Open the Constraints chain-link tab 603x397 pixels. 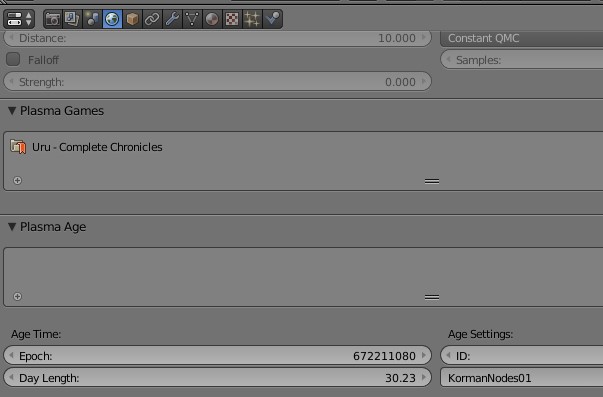(x=152, y=19)
